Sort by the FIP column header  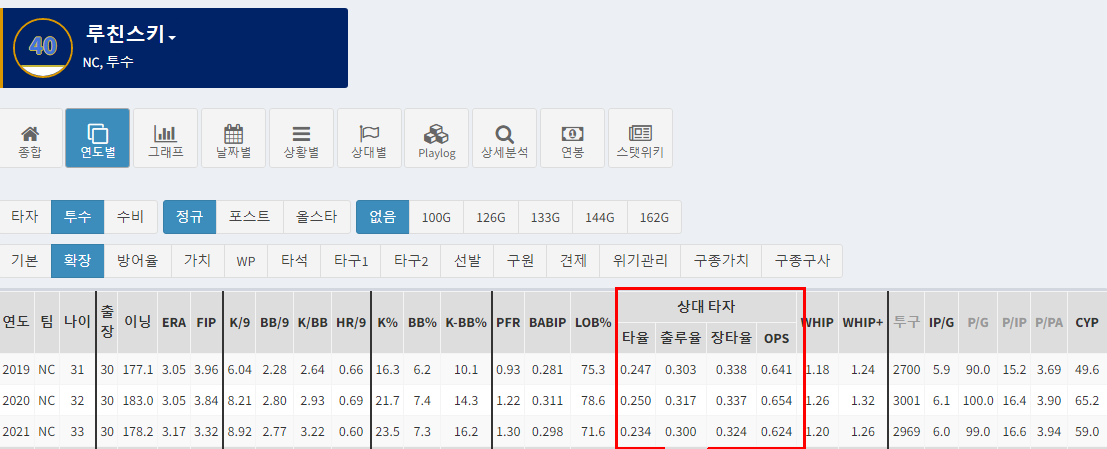coord(207,322)
